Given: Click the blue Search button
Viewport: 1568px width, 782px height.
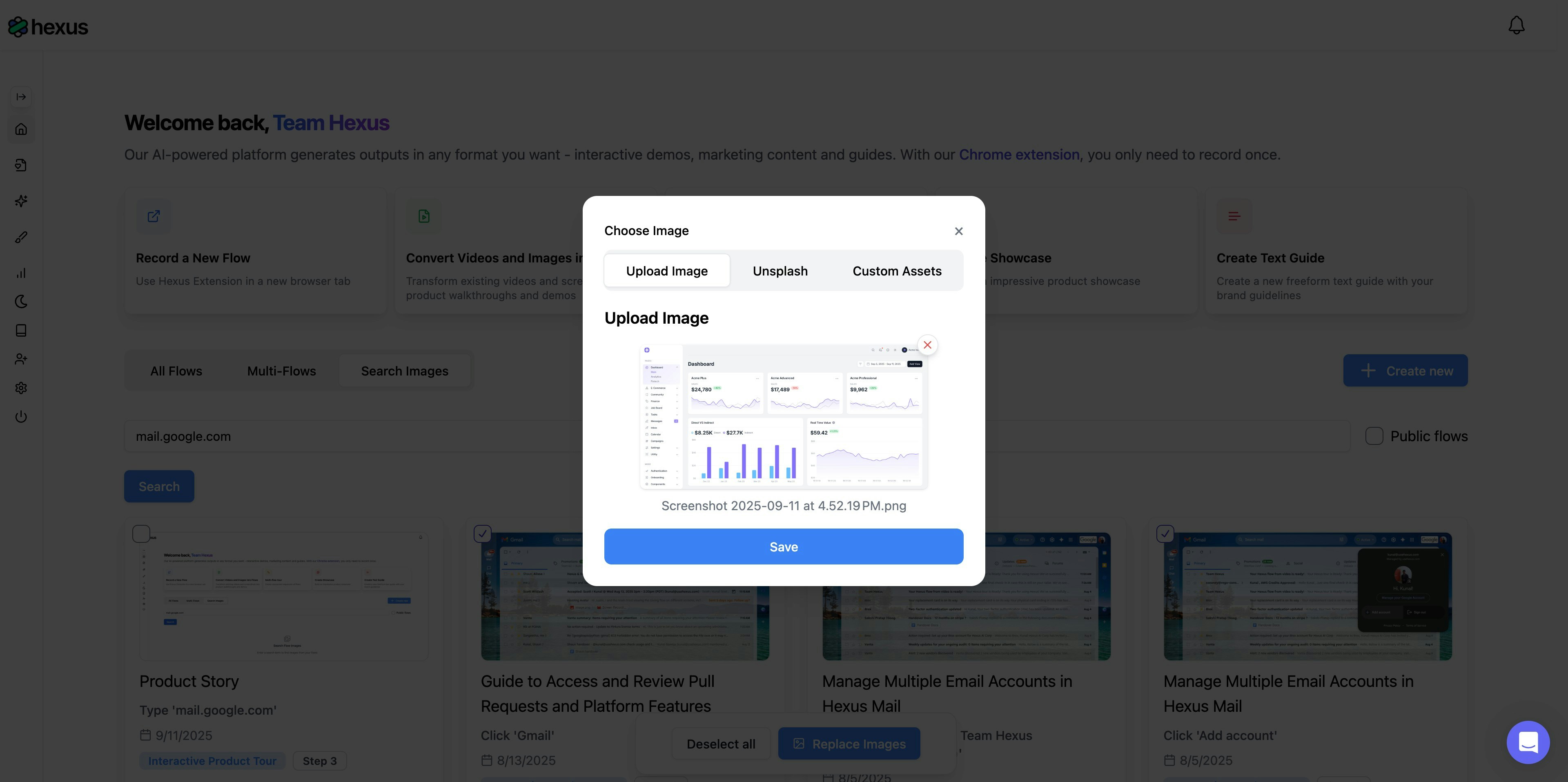Looking at the screenshot, I should coord(159,486).
